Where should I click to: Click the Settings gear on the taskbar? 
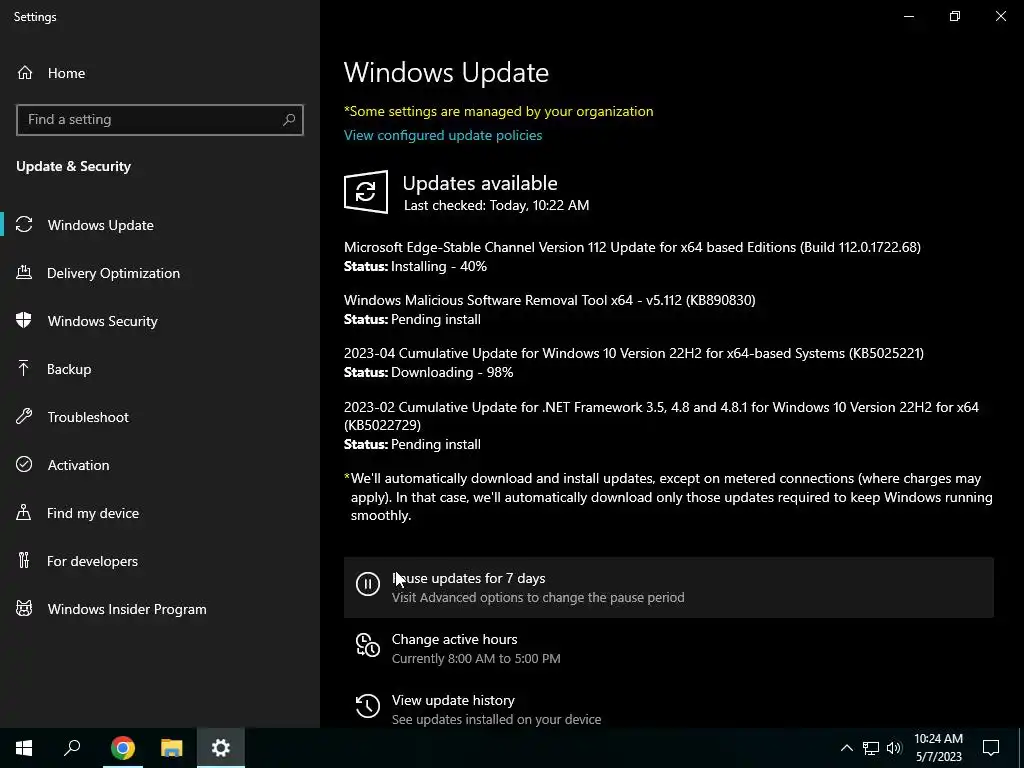(x=221, y=748)
